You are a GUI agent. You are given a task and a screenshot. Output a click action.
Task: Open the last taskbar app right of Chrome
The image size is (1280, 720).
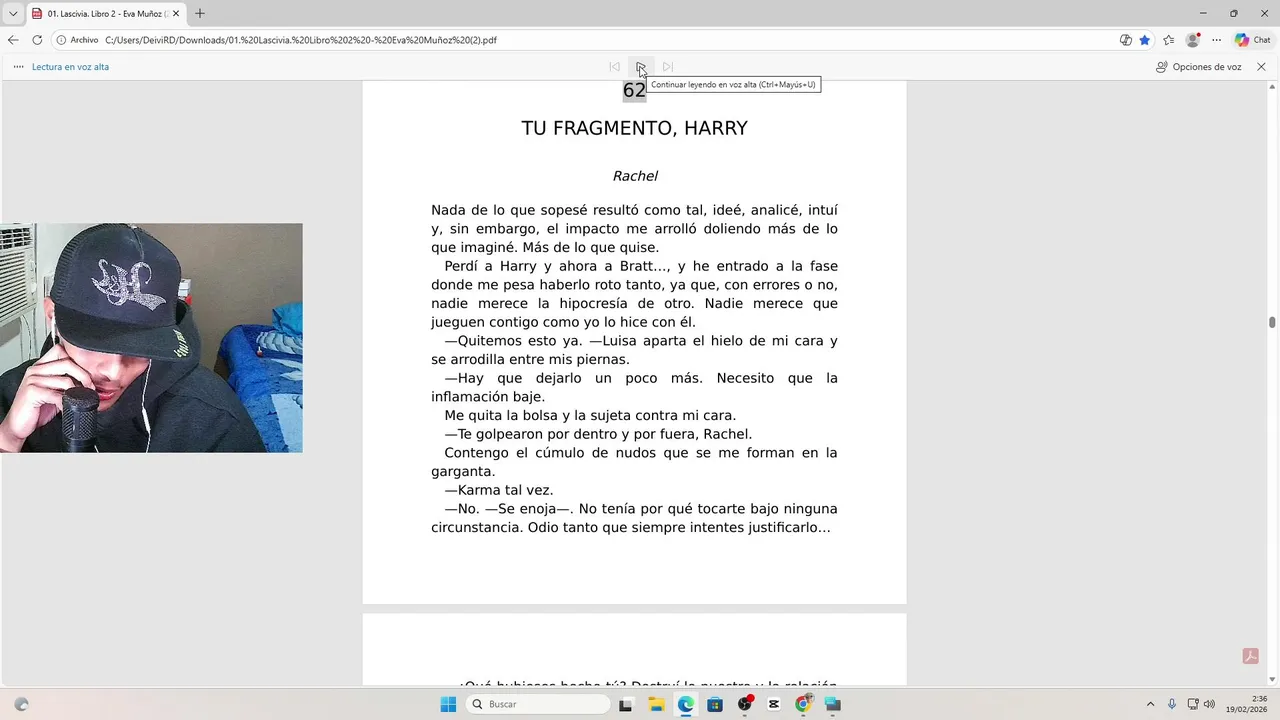click(x=833, y=704)
